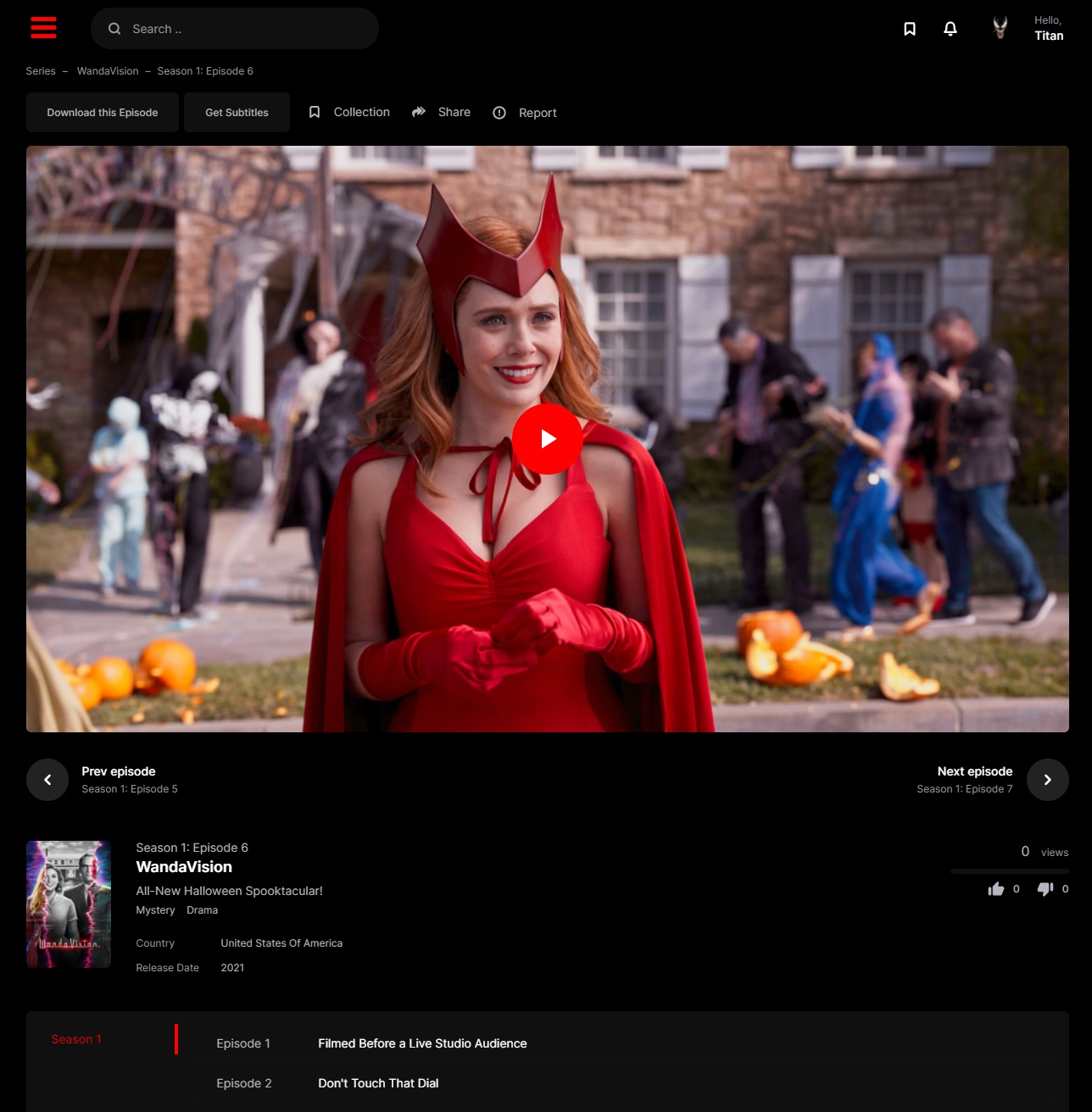Select the Mystery genre tag

tap(155, 910)
